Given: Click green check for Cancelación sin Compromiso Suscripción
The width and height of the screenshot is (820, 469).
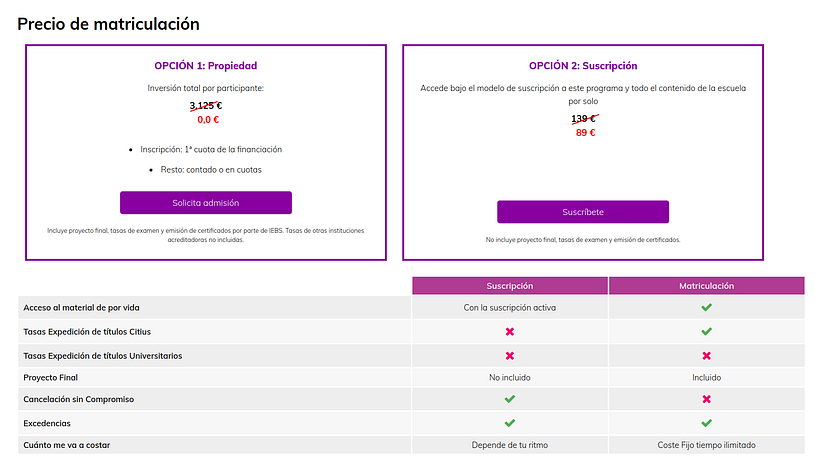Looking at the screenshot, I should click(x=509, y=399).
